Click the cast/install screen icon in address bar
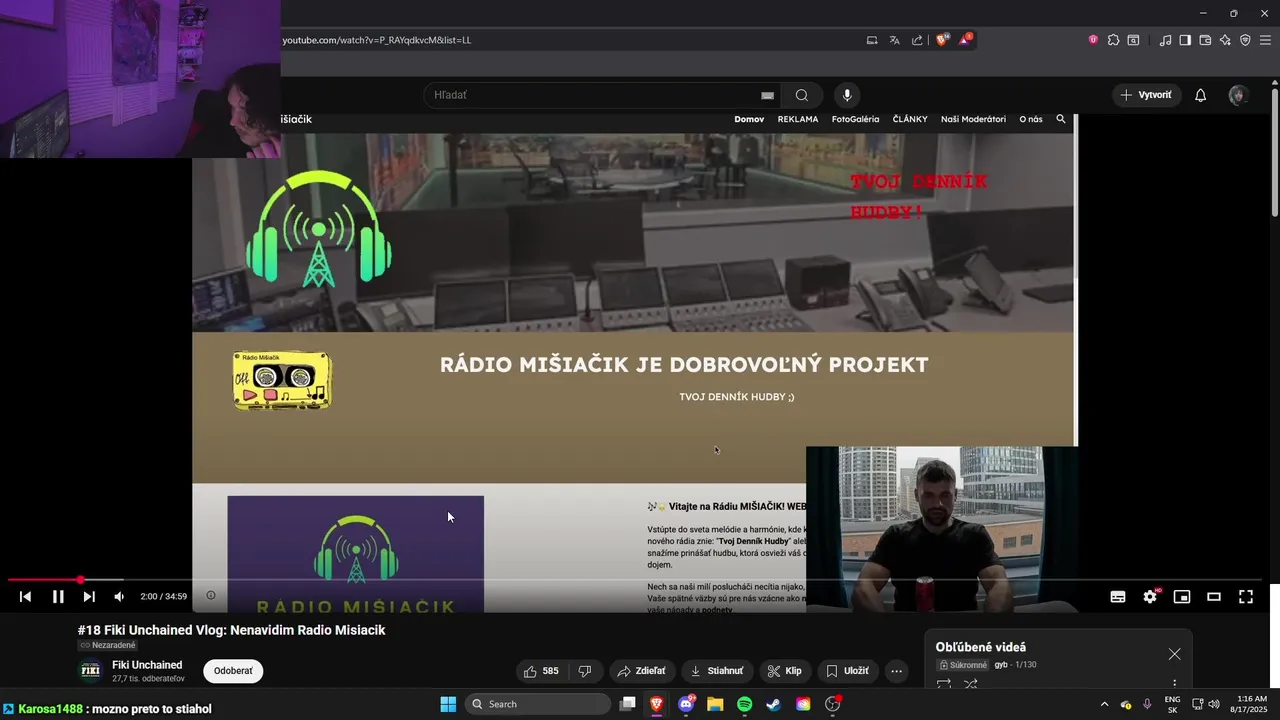 coord(872,40)
